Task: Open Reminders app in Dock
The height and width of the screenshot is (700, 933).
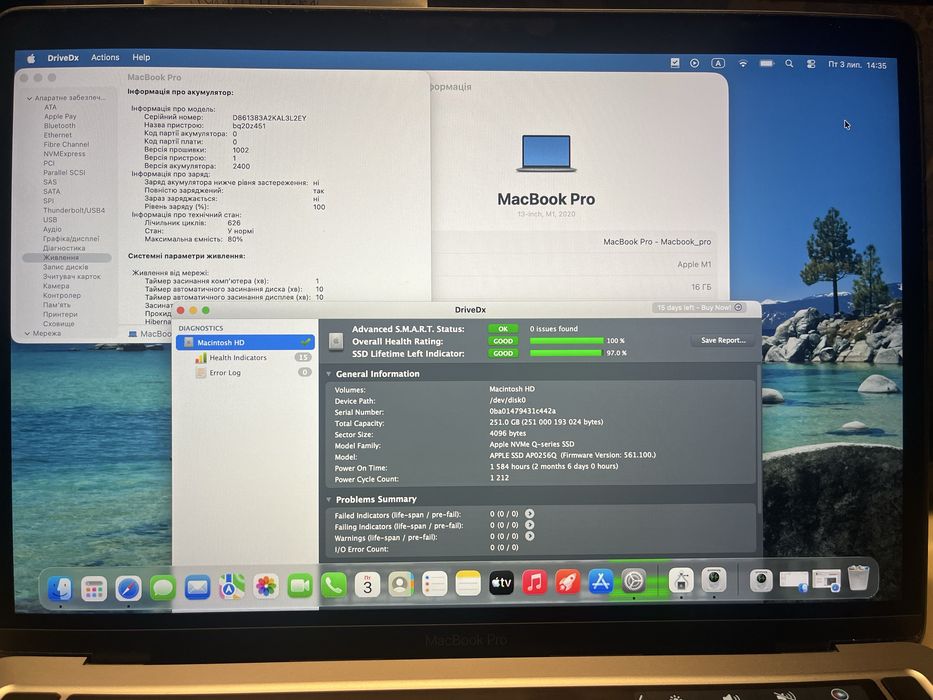Action: point(434,584)
